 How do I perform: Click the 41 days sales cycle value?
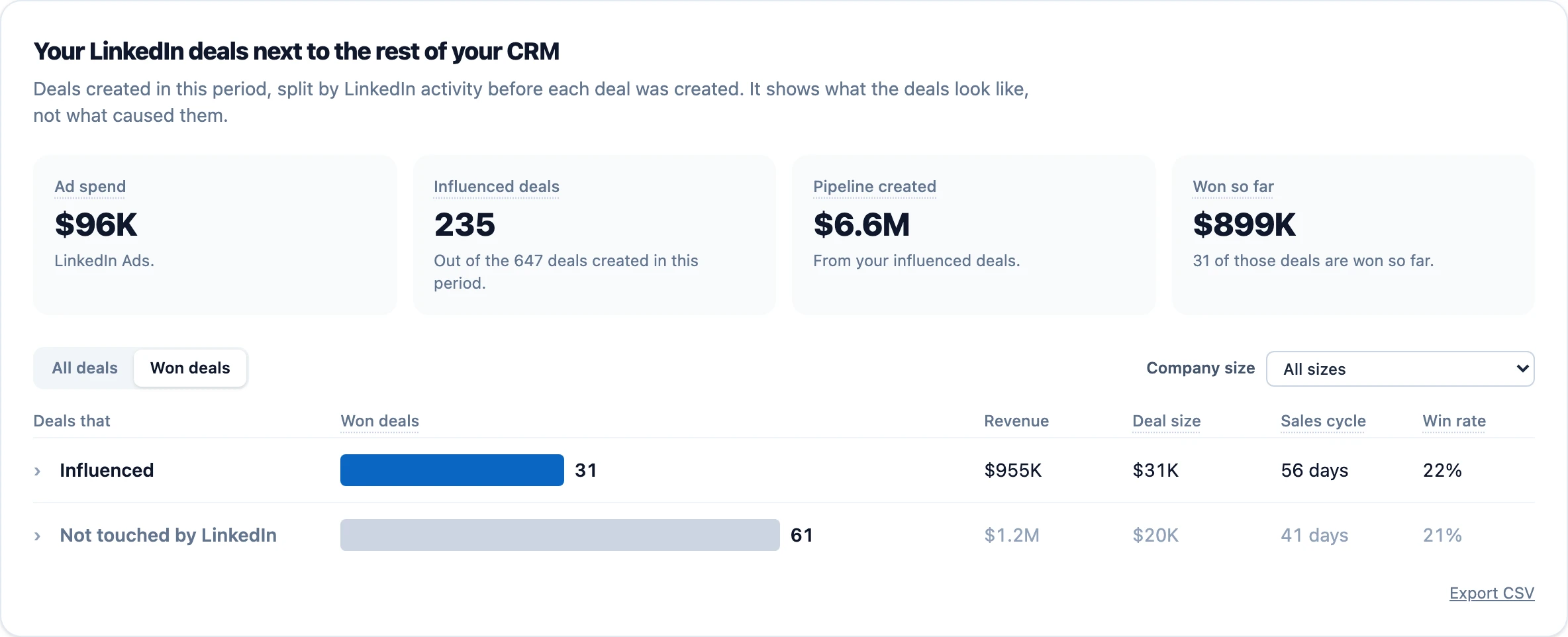tap(1314, 535)
